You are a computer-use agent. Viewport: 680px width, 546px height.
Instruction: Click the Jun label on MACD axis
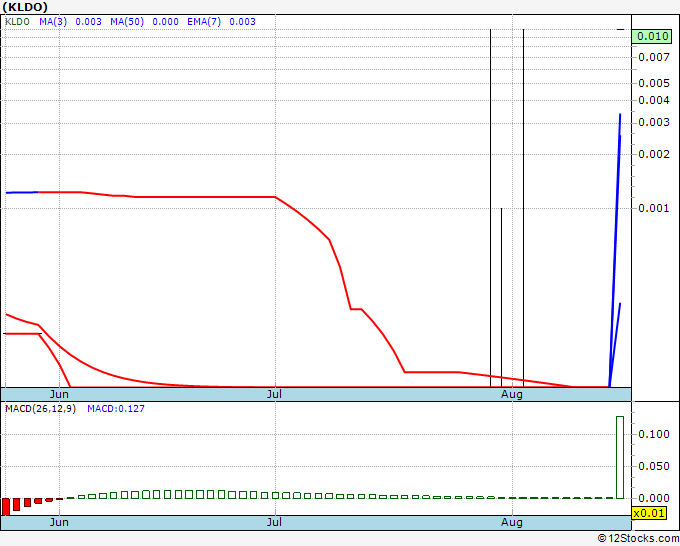[x=59, y=522]
